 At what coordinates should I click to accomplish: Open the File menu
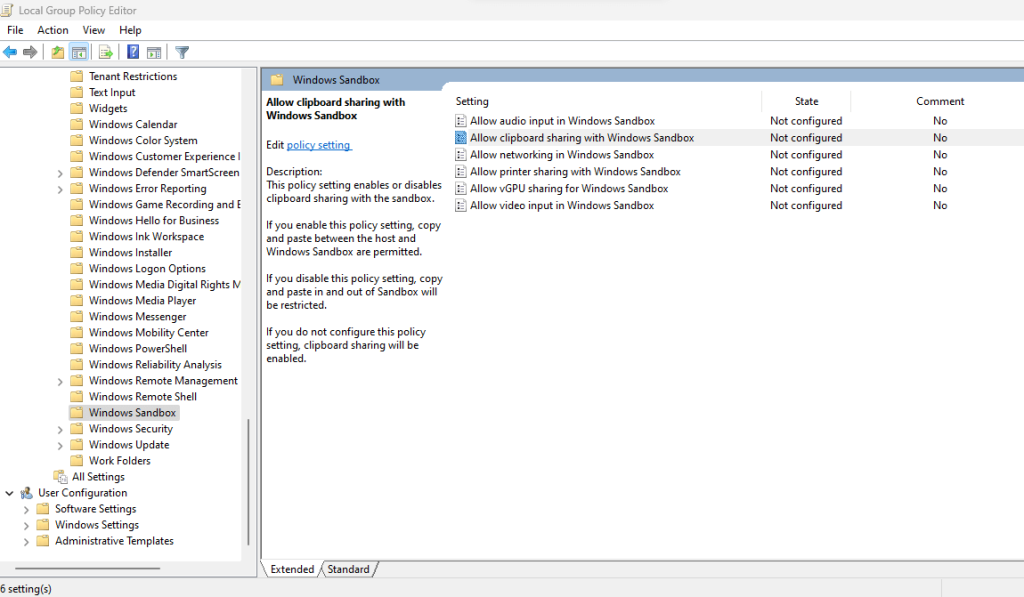click(15, 30)
